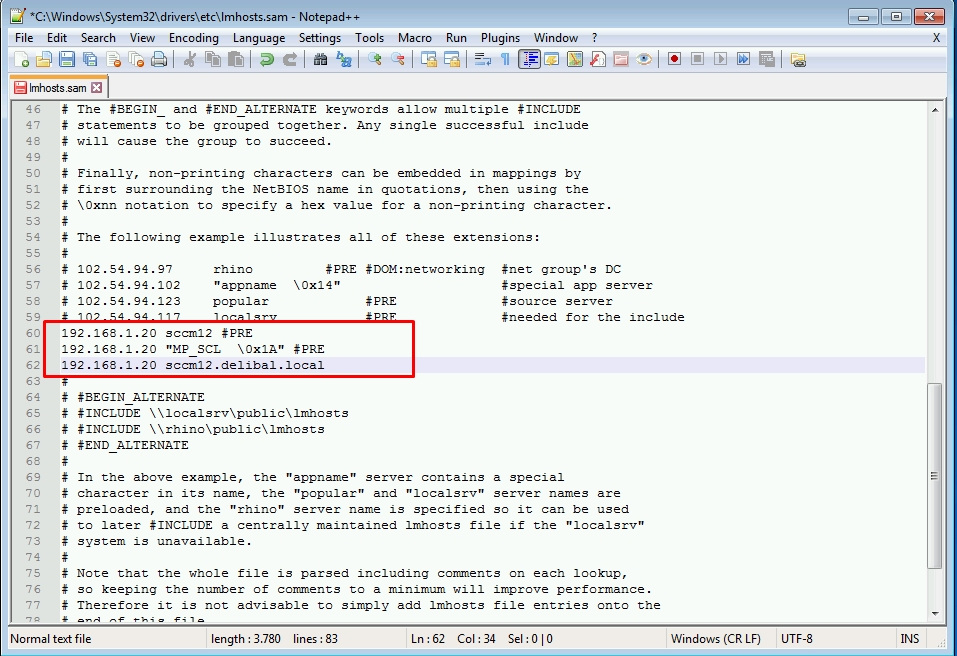The height and width of the screenshot is (656, 957).
Task: Click the Zoom In magnifier icon
Action: 375,60
